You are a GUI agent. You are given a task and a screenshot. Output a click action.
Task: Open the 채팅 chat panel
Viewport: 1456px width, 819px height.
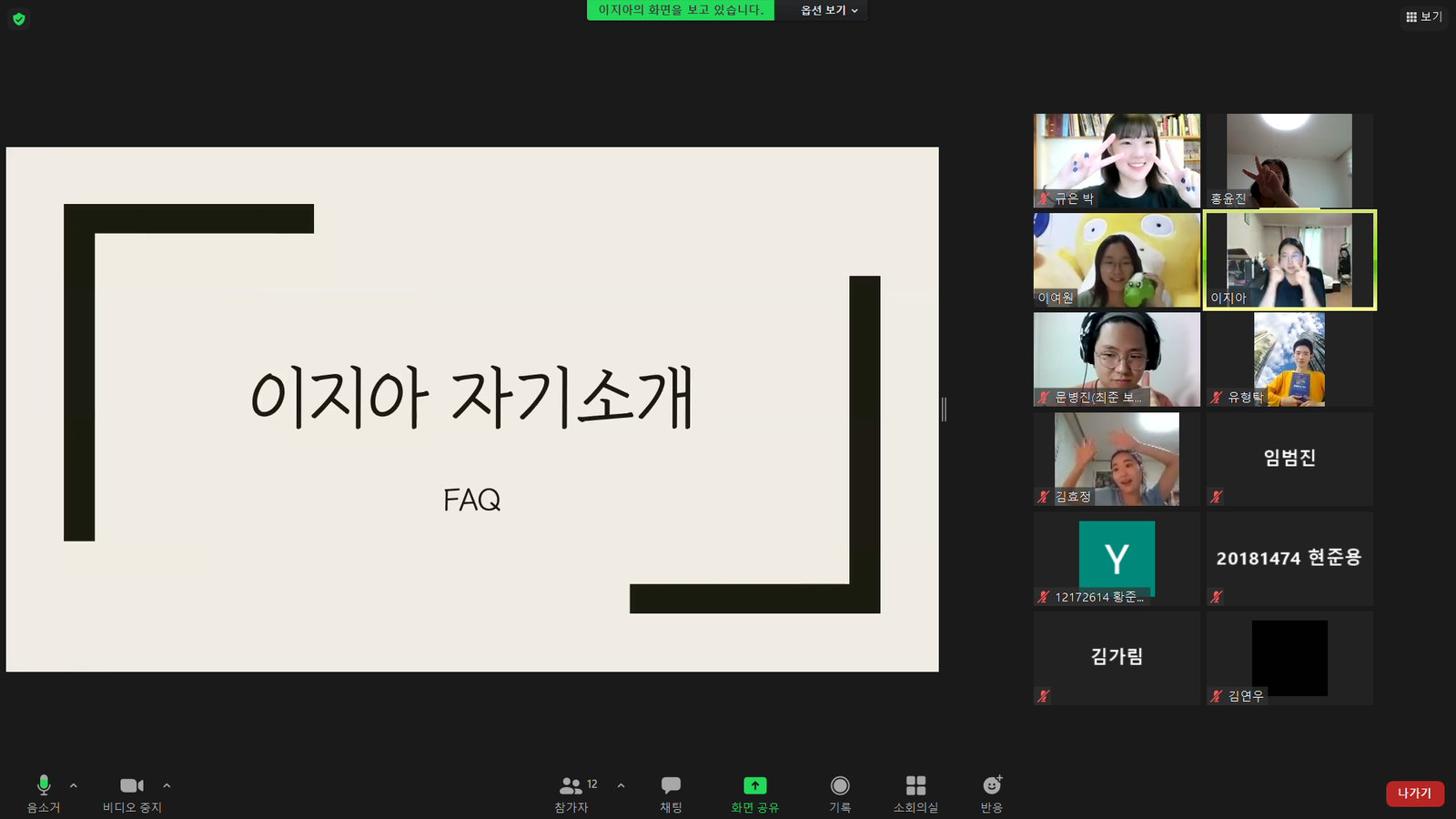tap(671, 794)
